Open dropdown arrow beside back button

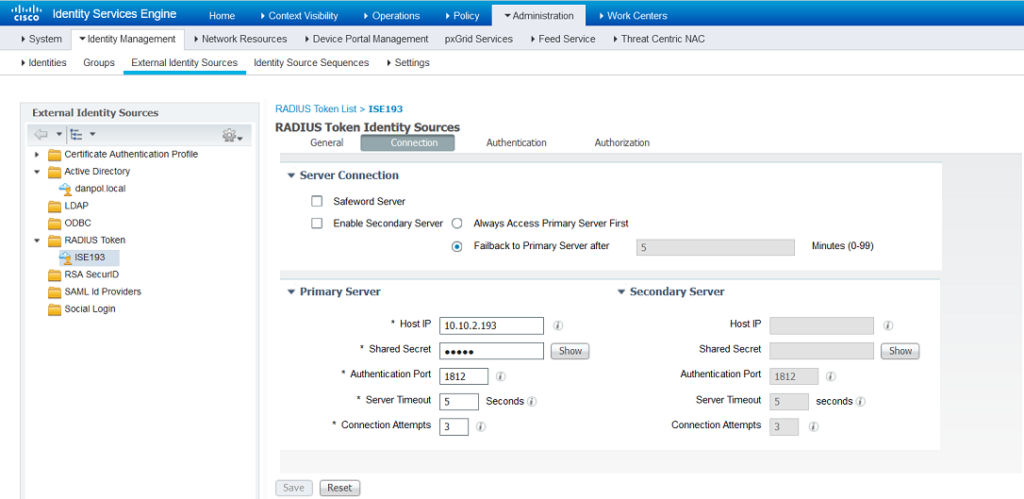click(x=59, y=135)
